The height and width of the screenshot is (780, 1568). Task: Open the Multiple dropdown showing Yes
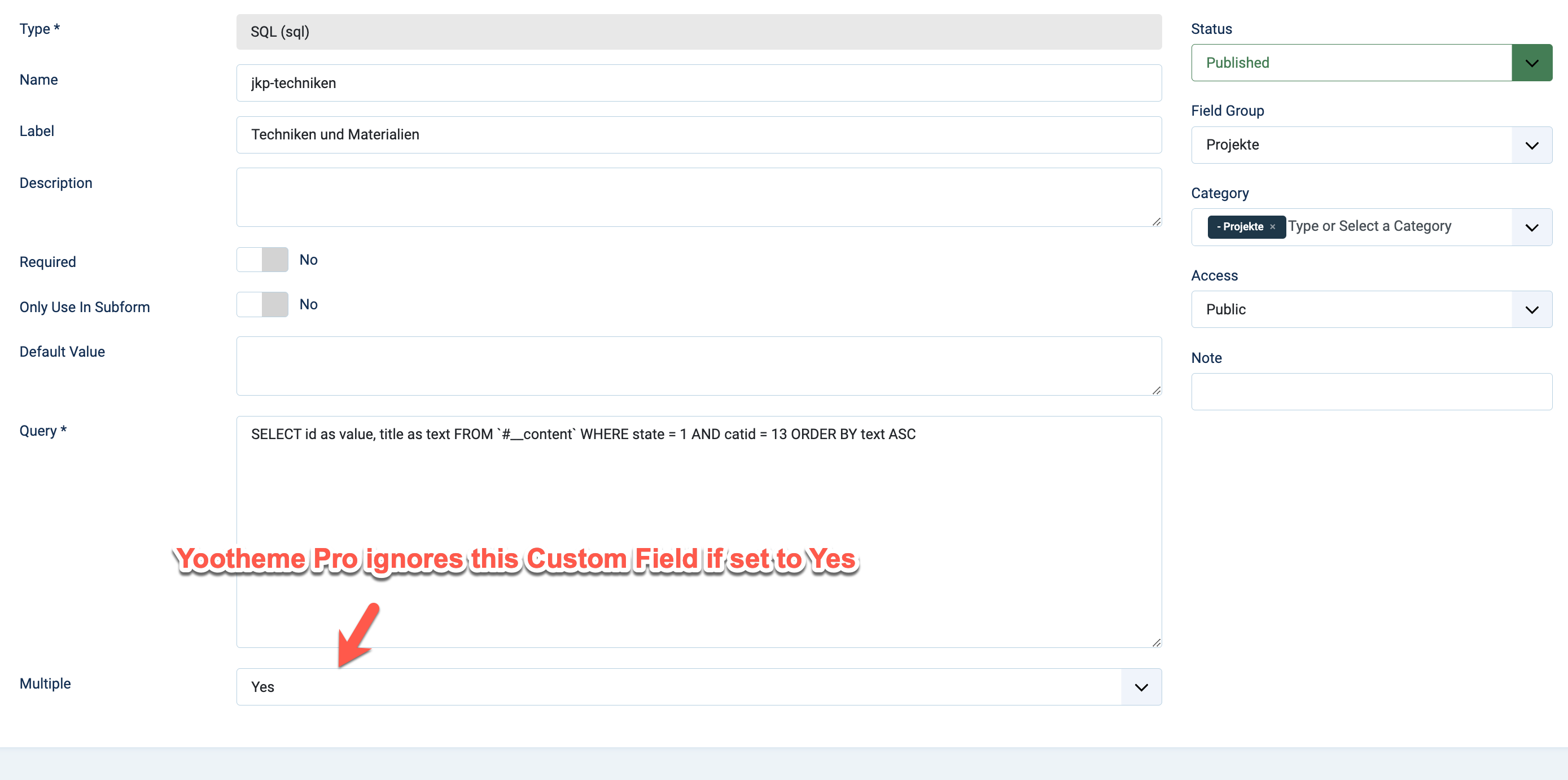click(699, 687)
